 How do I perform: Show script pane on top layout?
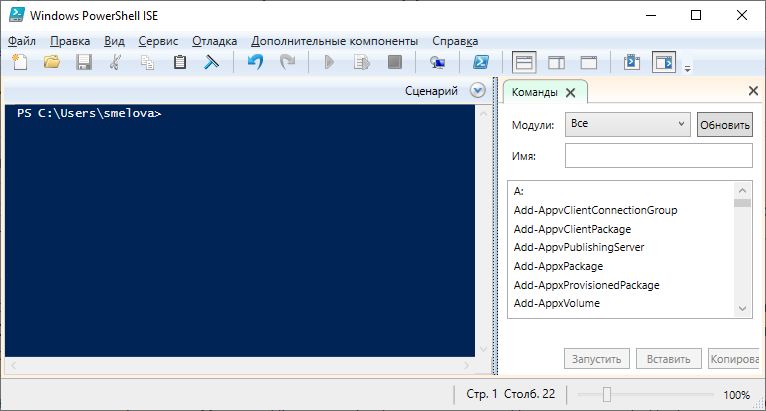[x=524, y=63]
